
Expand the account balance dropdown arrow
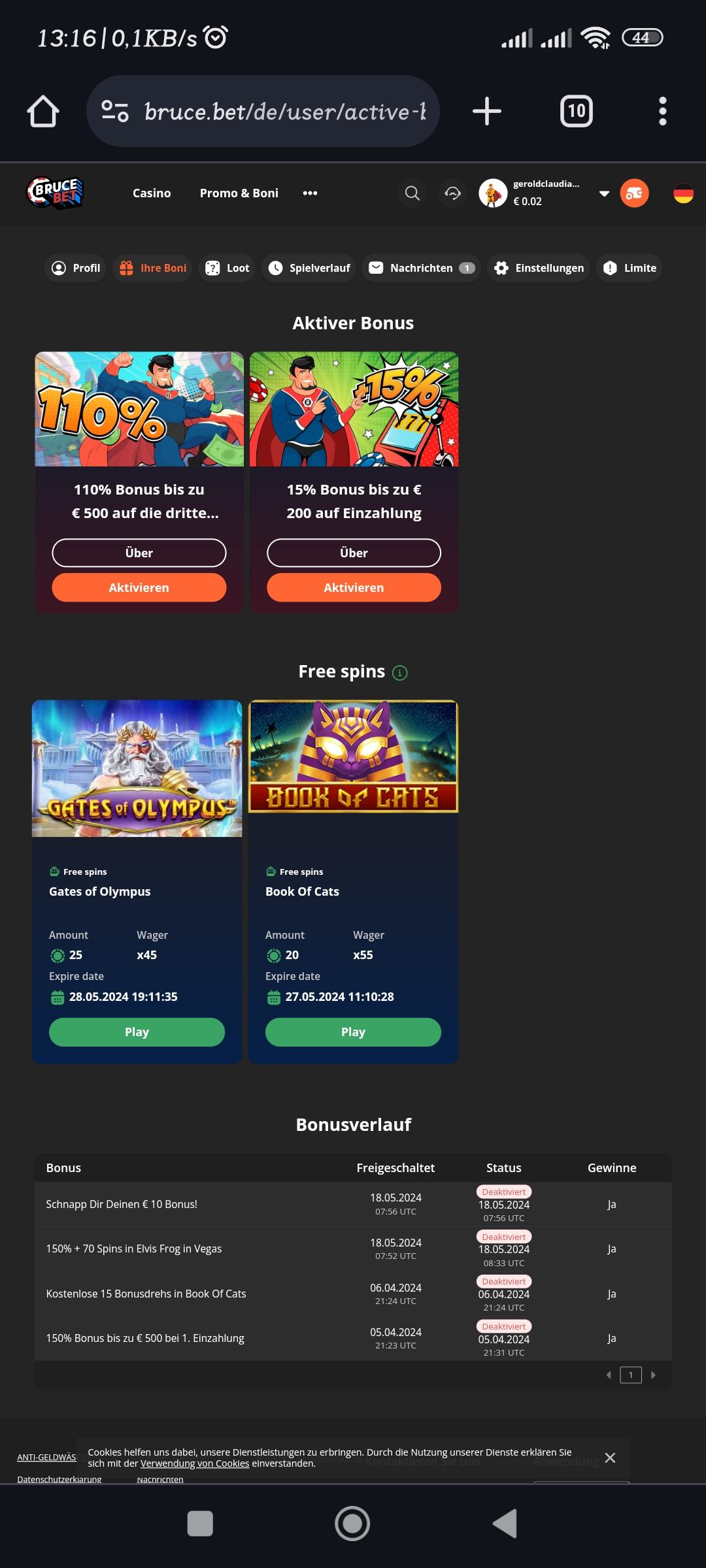pyautogui.click(x=605, y=193)
